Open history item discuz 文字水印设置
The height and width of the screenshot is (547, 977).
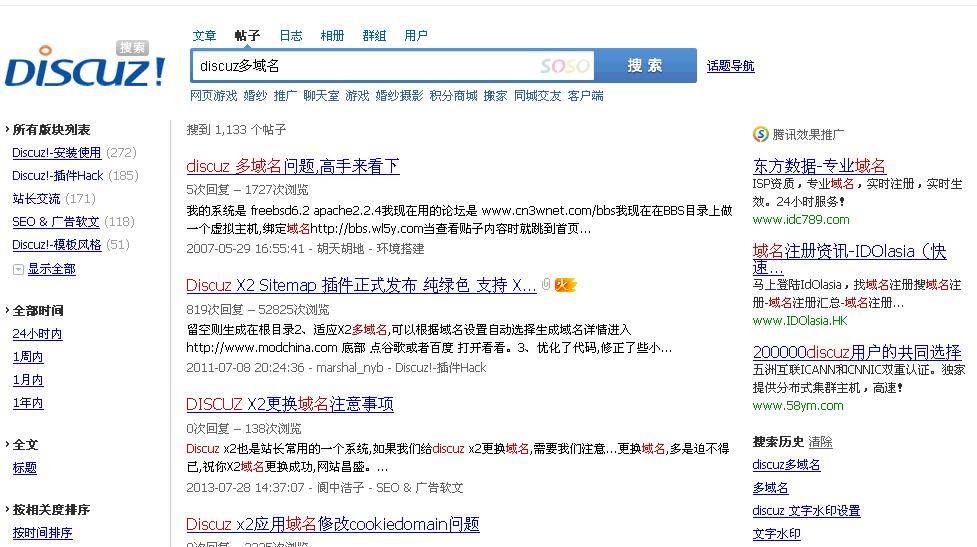pos(806,511)
